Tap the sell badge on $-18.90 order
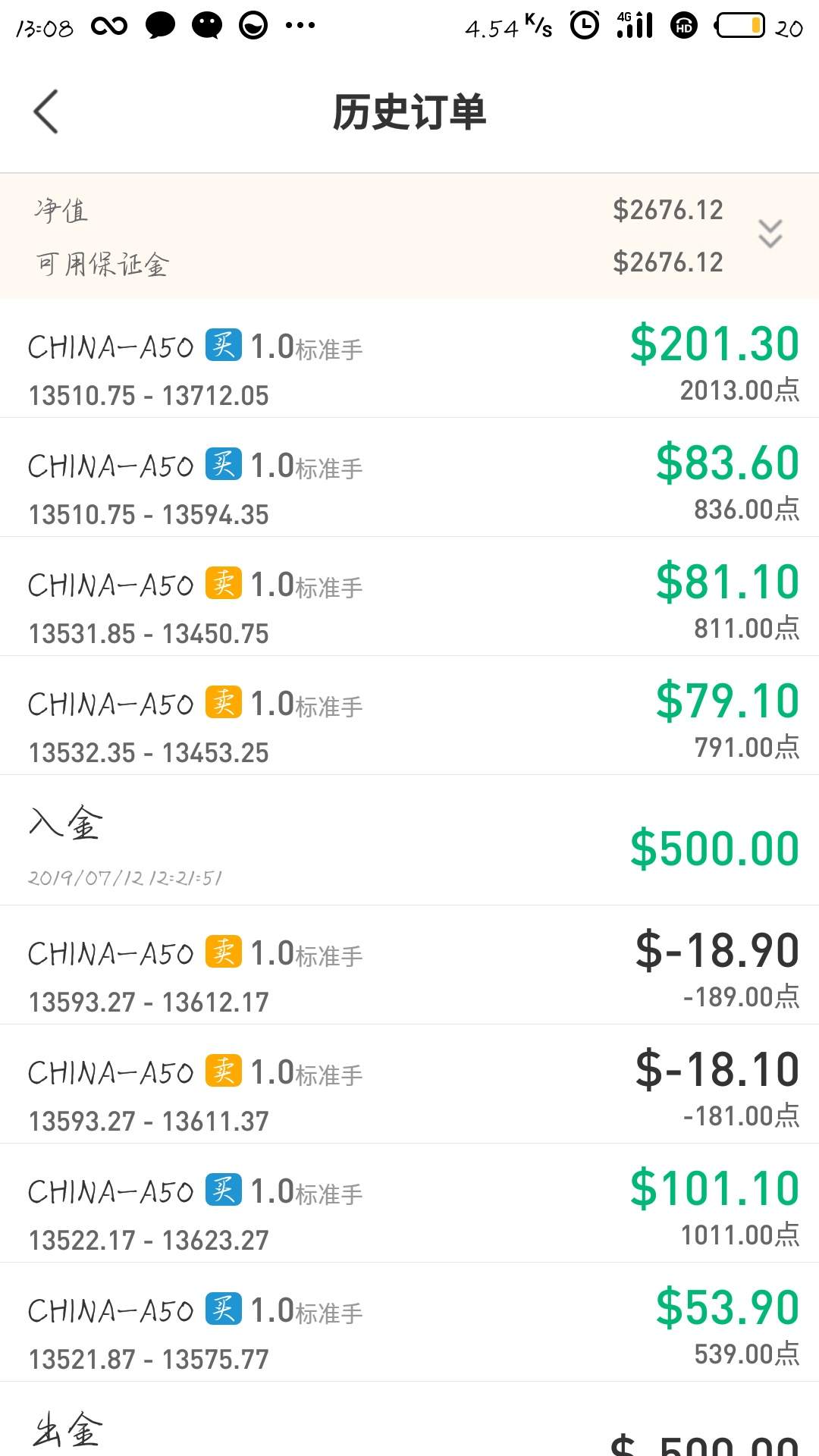 (x=224, y=952)
